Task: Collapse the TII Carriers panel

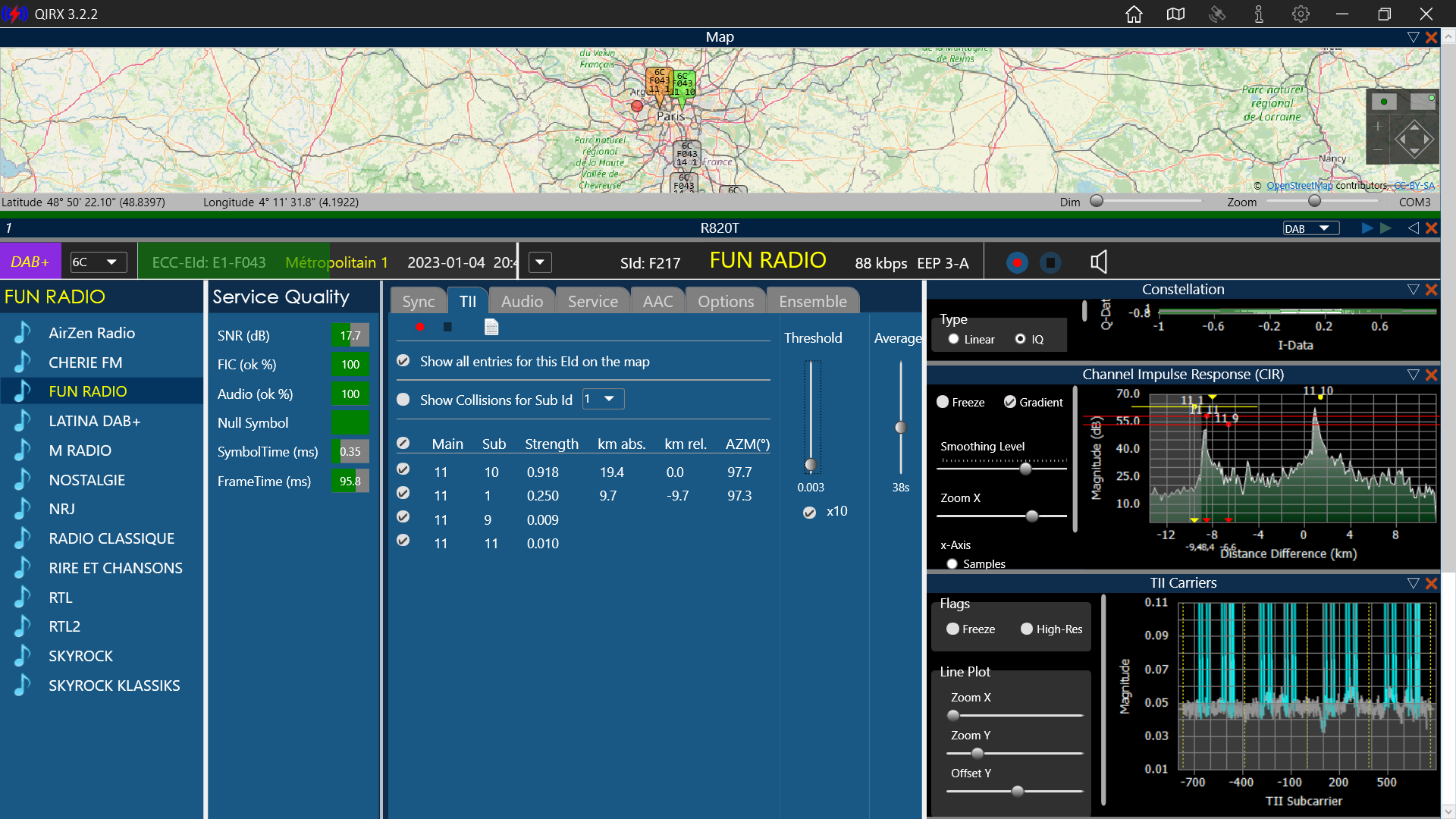Action: pos(1413,583)
